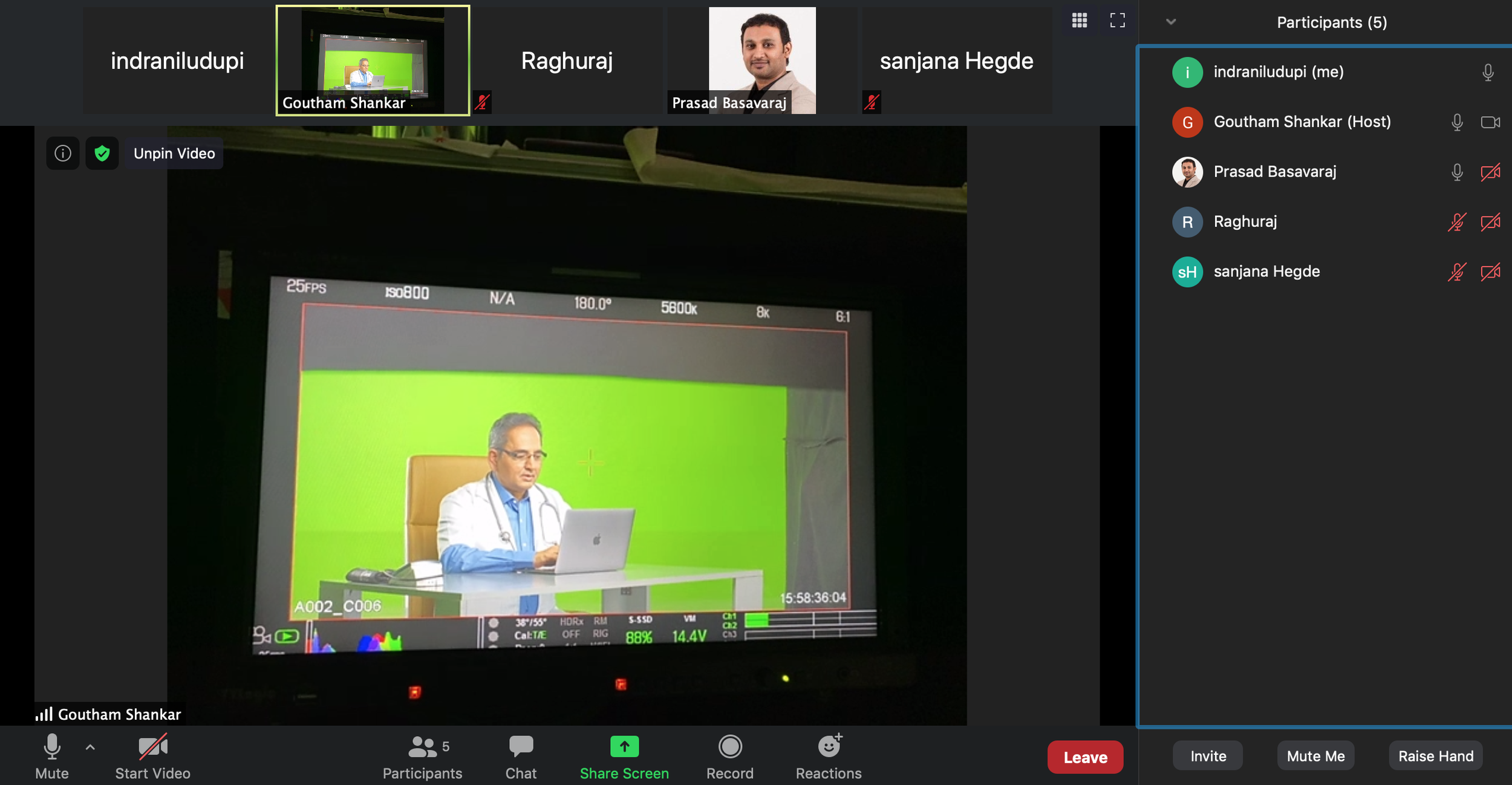Click the Raise Hand button
Image resolution: width=1512 pixels, height=785 pixels.
pos(1435,756)
